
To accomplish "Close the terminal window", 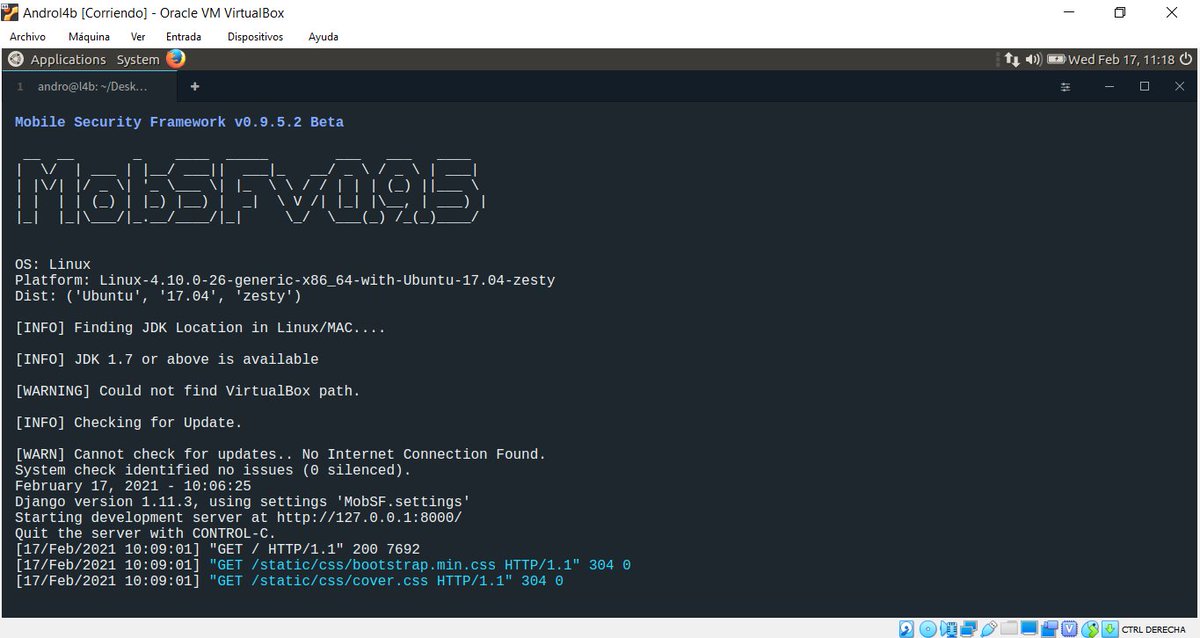I will click(1180, 87).
